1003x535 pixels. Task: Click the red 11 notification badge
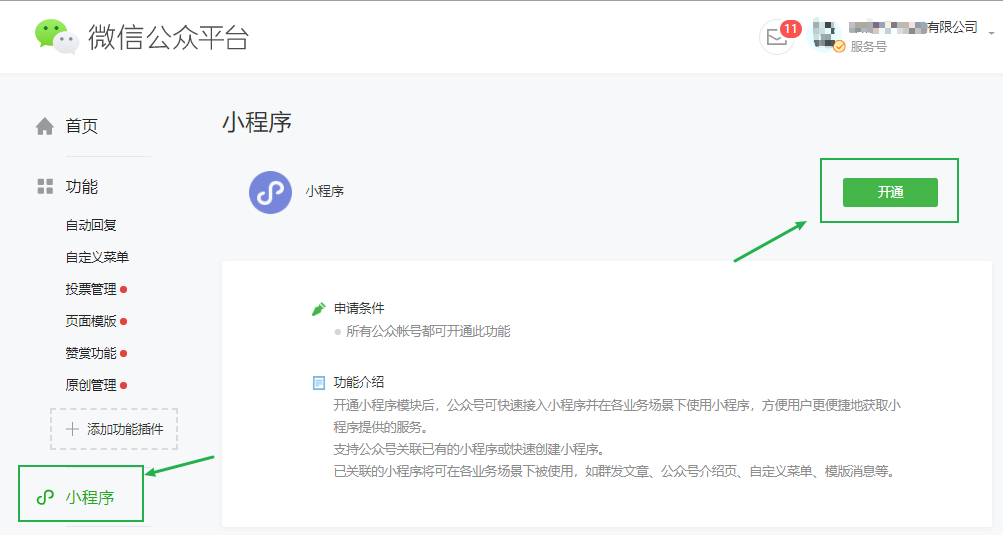791,29
